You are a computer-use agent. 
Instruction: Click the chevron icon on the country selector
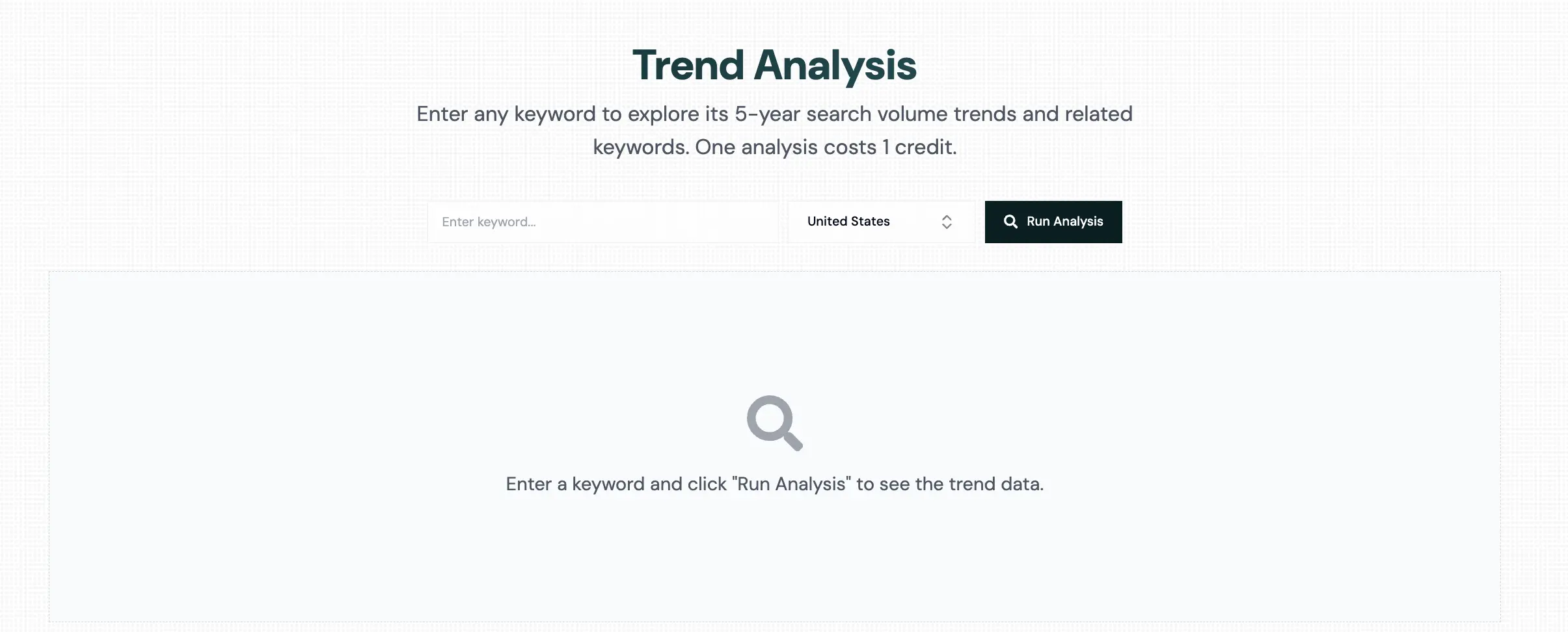948,222
